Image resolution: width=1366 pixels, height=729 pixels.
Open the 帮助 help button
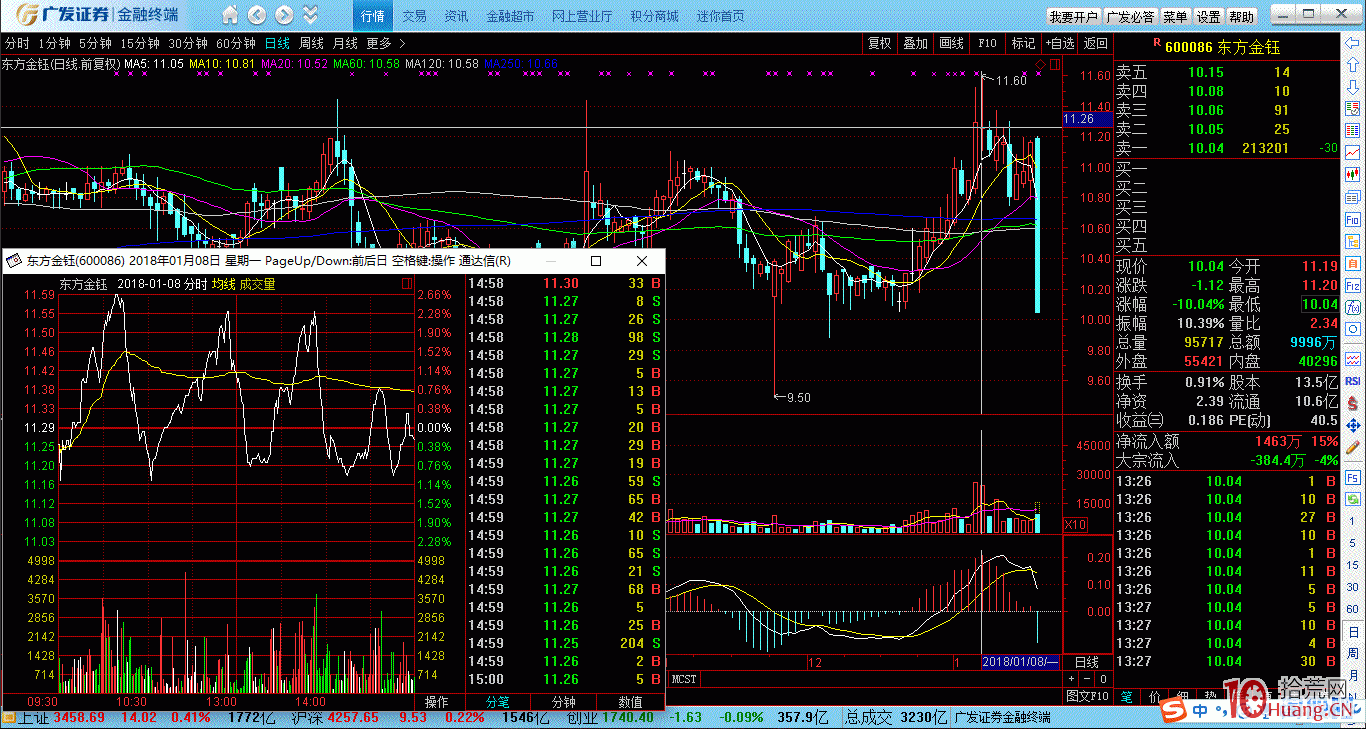[1242, 17]
